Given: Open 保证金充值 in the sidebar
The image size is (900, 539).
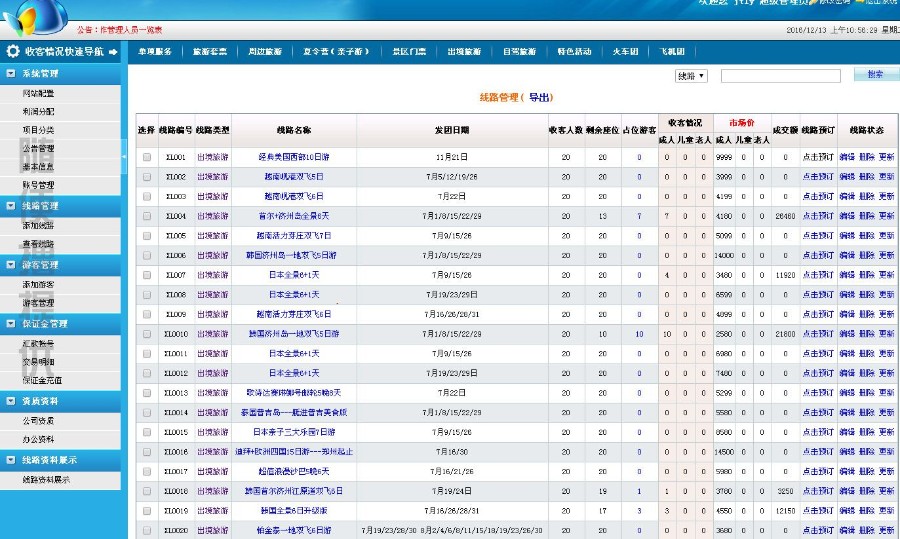Looking at the screenshot, I should click(42, 380).
